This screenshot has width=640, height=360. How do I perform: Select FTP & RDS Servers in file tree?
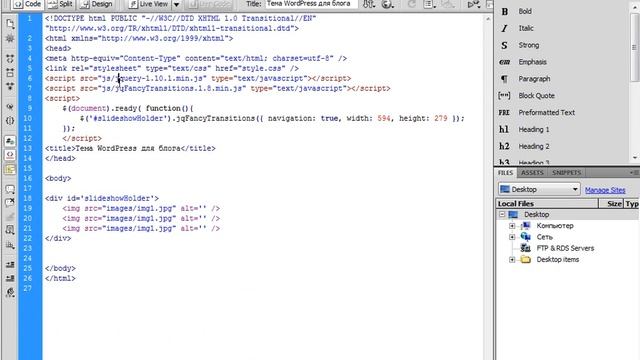[x=565, y=248]
